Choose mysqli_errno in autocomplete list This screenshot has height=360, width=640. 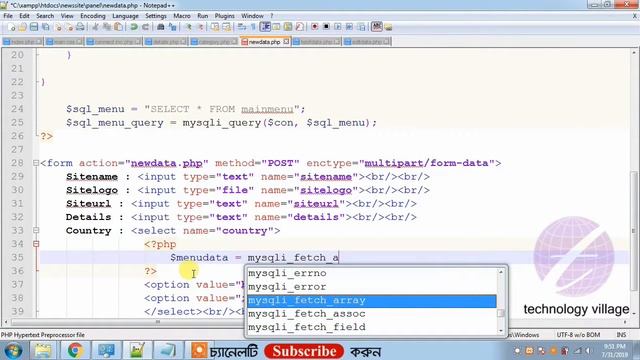click(x=371, y=273)
